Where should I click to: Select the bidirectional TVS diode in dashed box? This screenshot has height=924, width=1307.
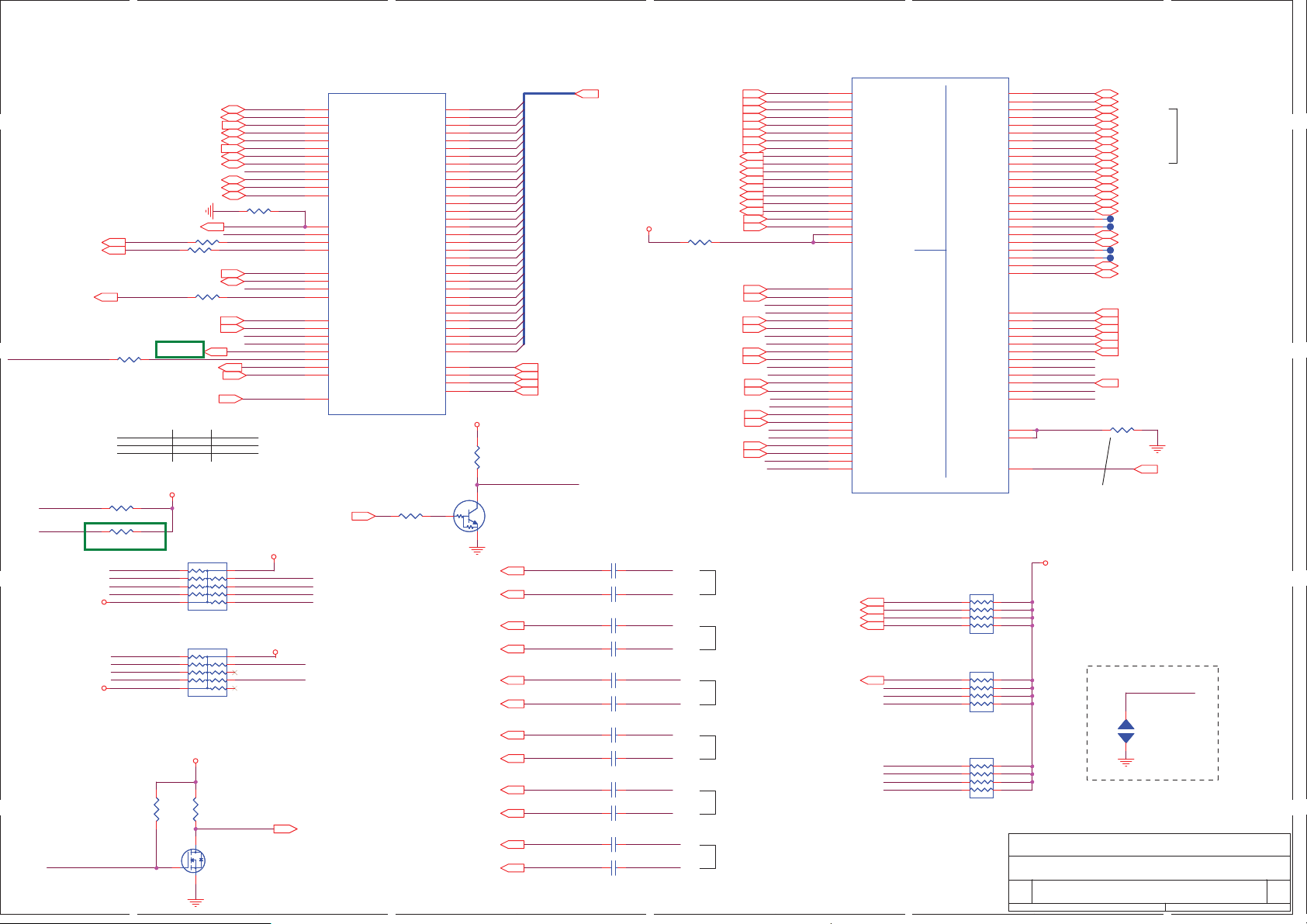click(x=1126, y=732)
